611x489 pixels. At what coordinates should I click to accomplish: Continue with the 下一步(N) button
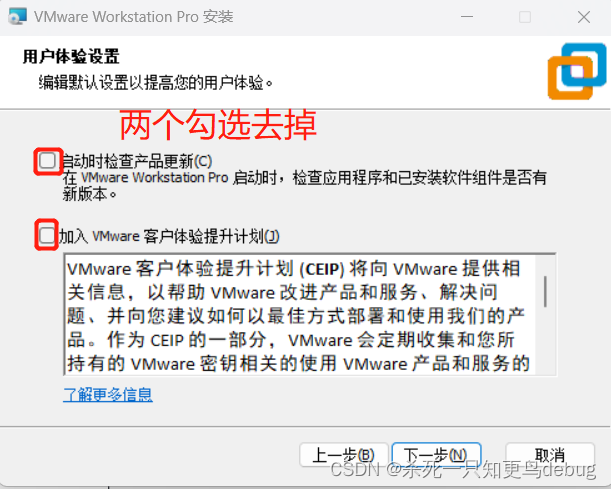(x=436, y=454)
